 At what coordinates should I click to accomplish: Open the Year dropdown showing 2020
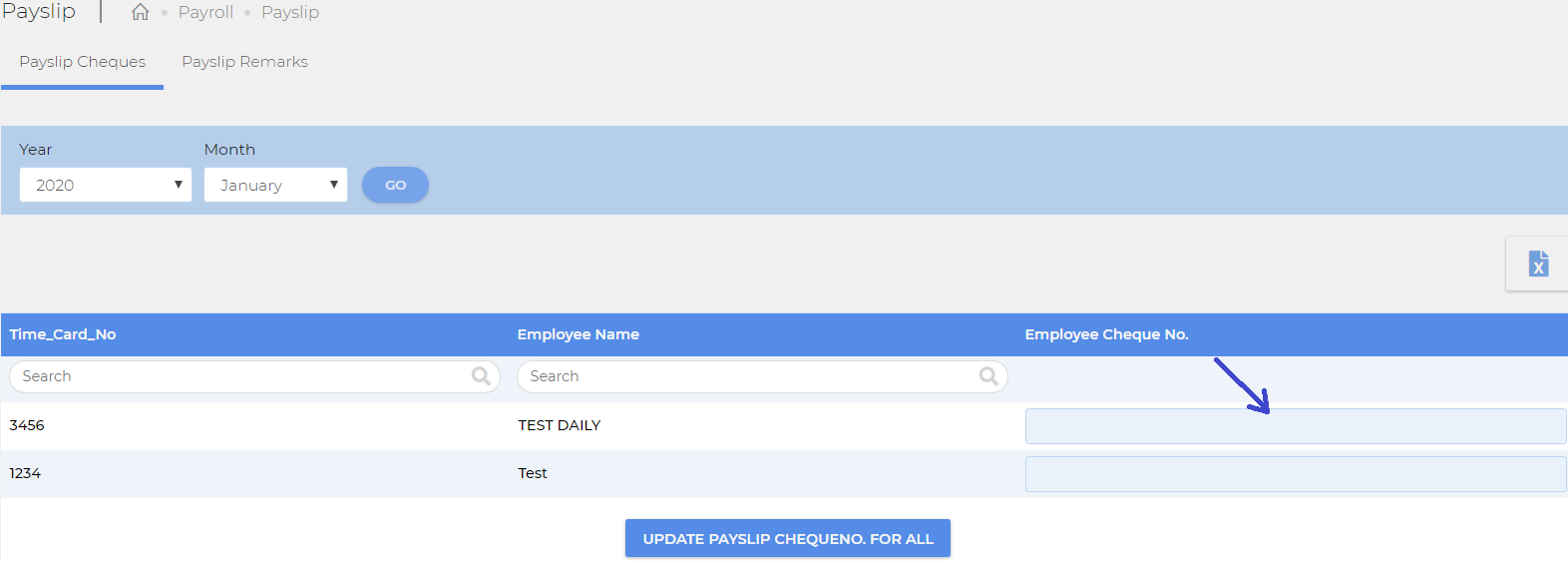point(106,185)
